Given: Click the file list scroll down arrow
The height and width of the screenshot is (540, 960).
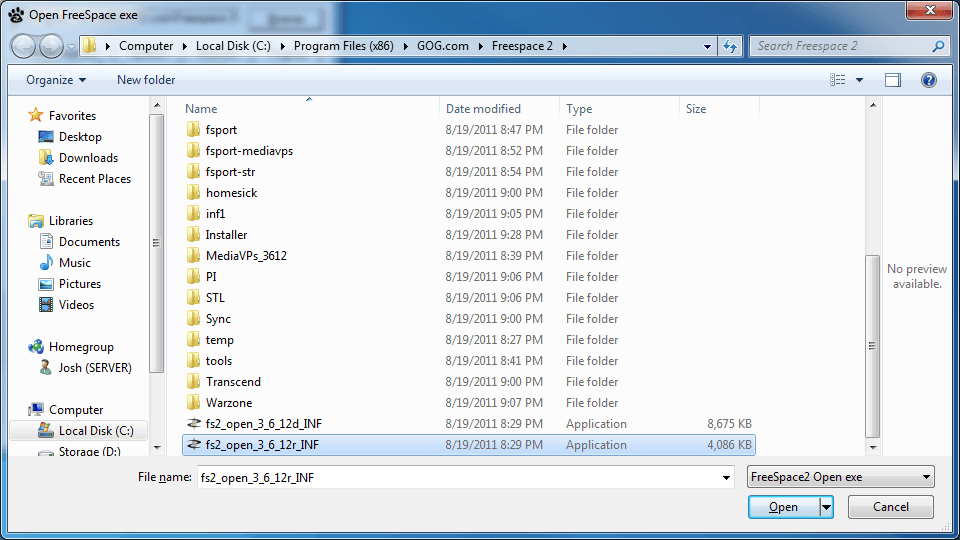Looking at the screenshot, I should [x=873, y=448].
